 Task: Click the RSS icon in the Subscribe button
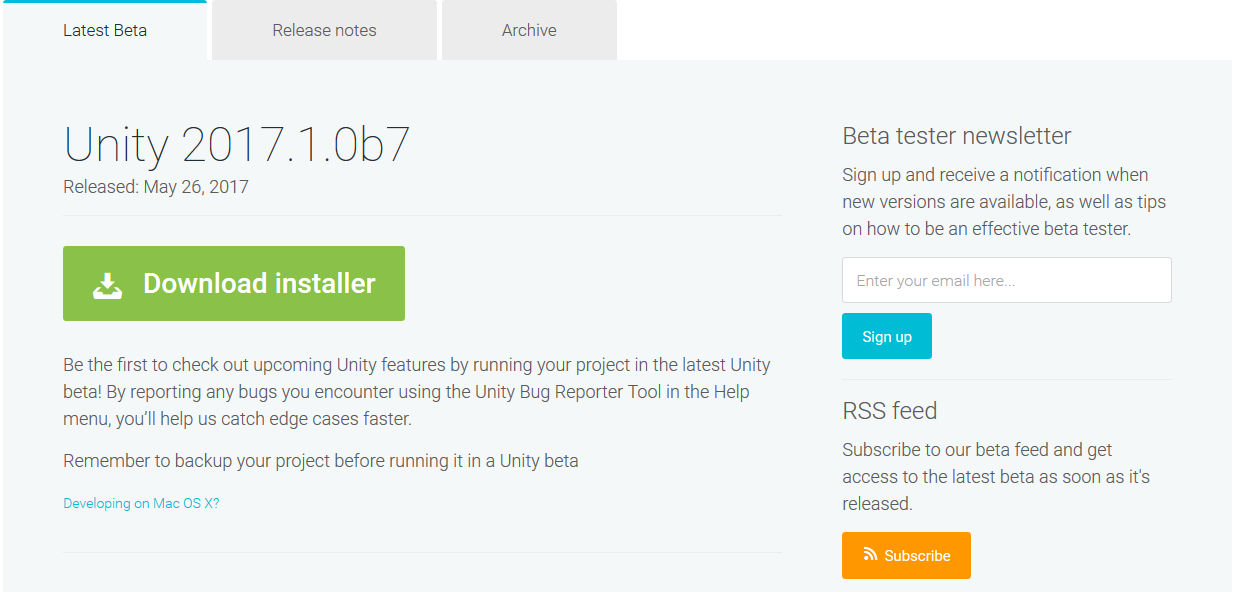870,554
